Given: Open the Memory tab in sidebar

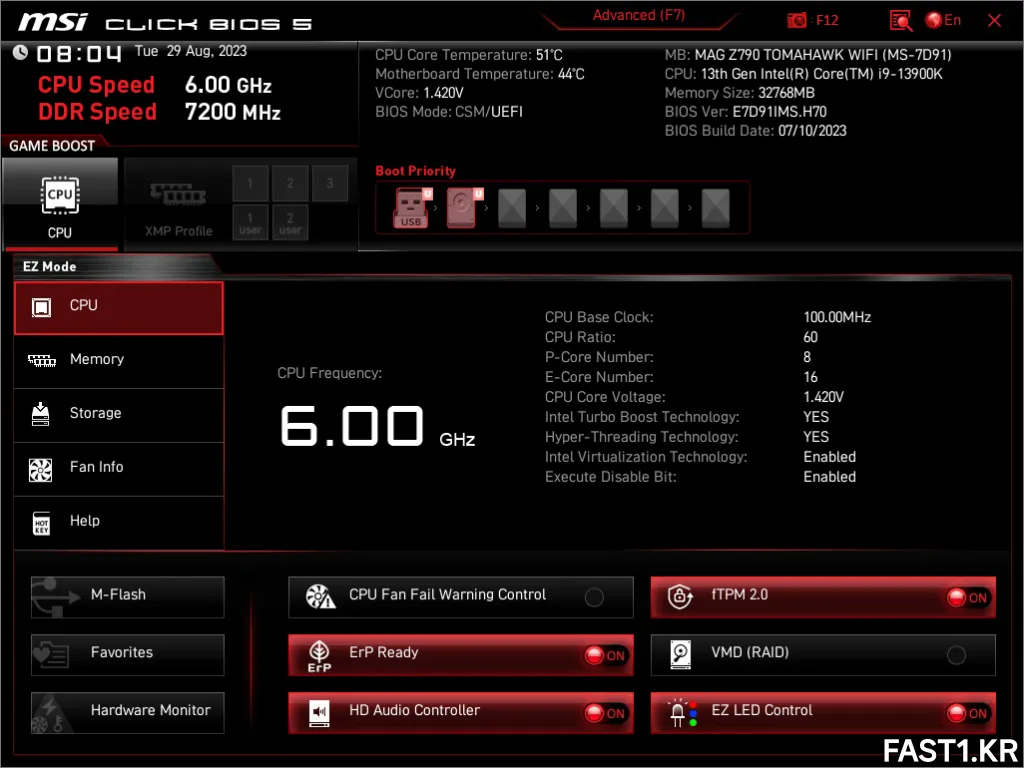Looking at the screenshot, I should point(118,361).
